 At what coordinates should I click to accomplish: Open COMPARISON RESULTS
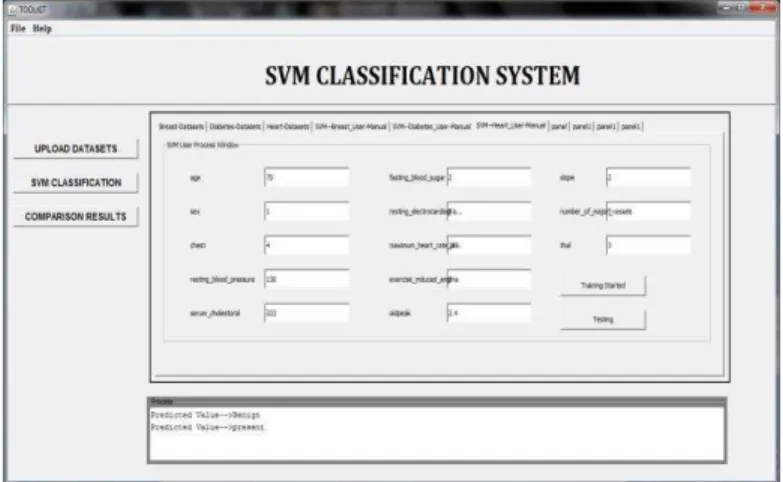coord(75,217)
